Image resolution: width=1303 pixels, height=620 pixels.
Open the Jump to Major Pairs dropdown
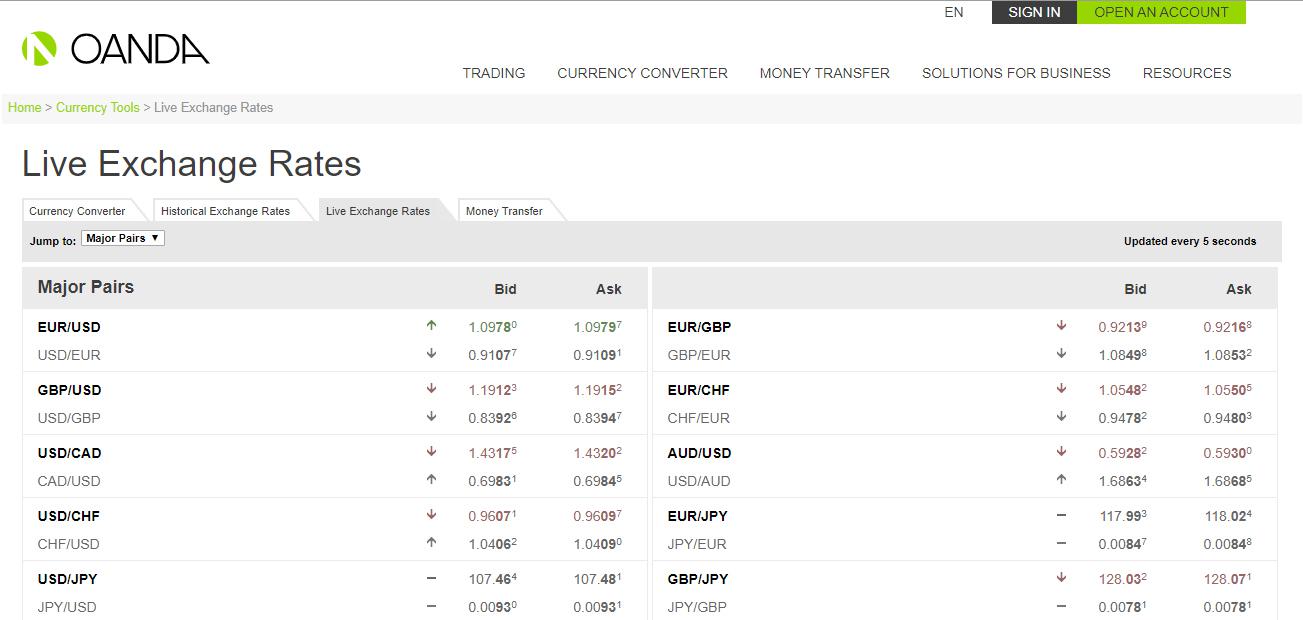tap(123, 238)
